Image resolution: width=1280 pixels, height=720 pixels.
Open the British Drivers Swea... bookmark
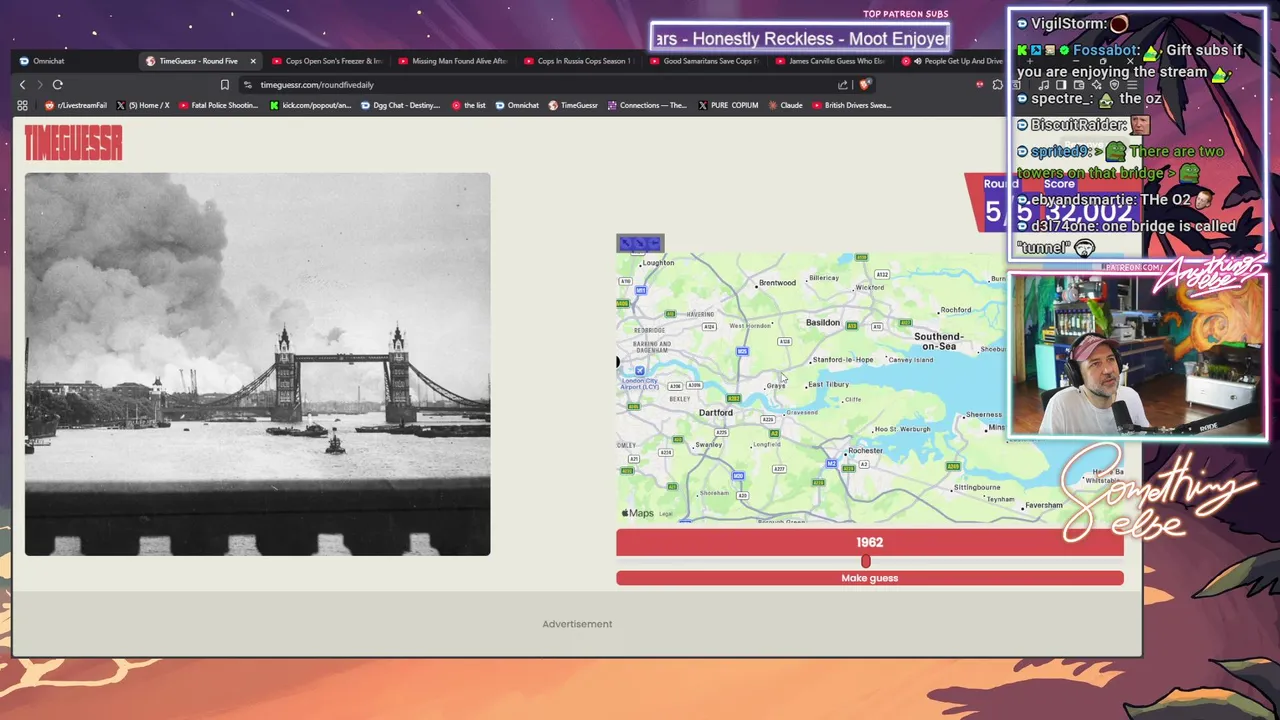tap(851, 105)
